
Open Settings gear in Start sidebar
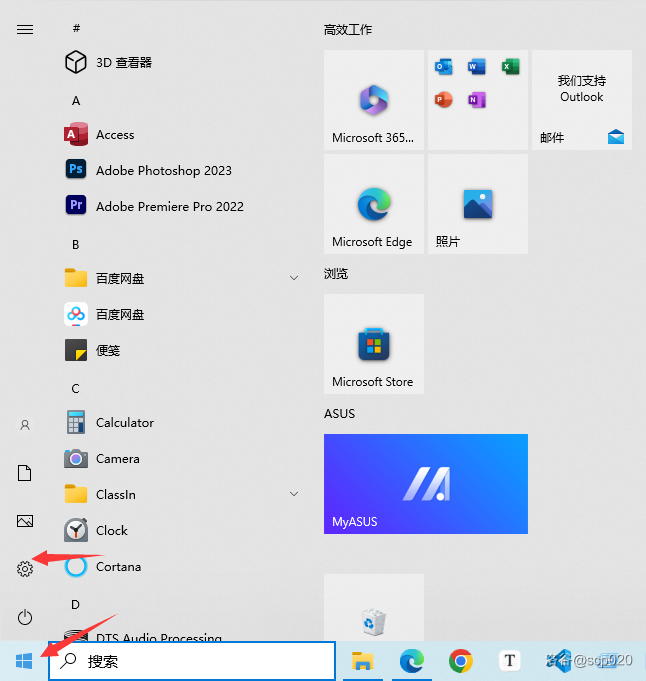[x=25, y=569]
